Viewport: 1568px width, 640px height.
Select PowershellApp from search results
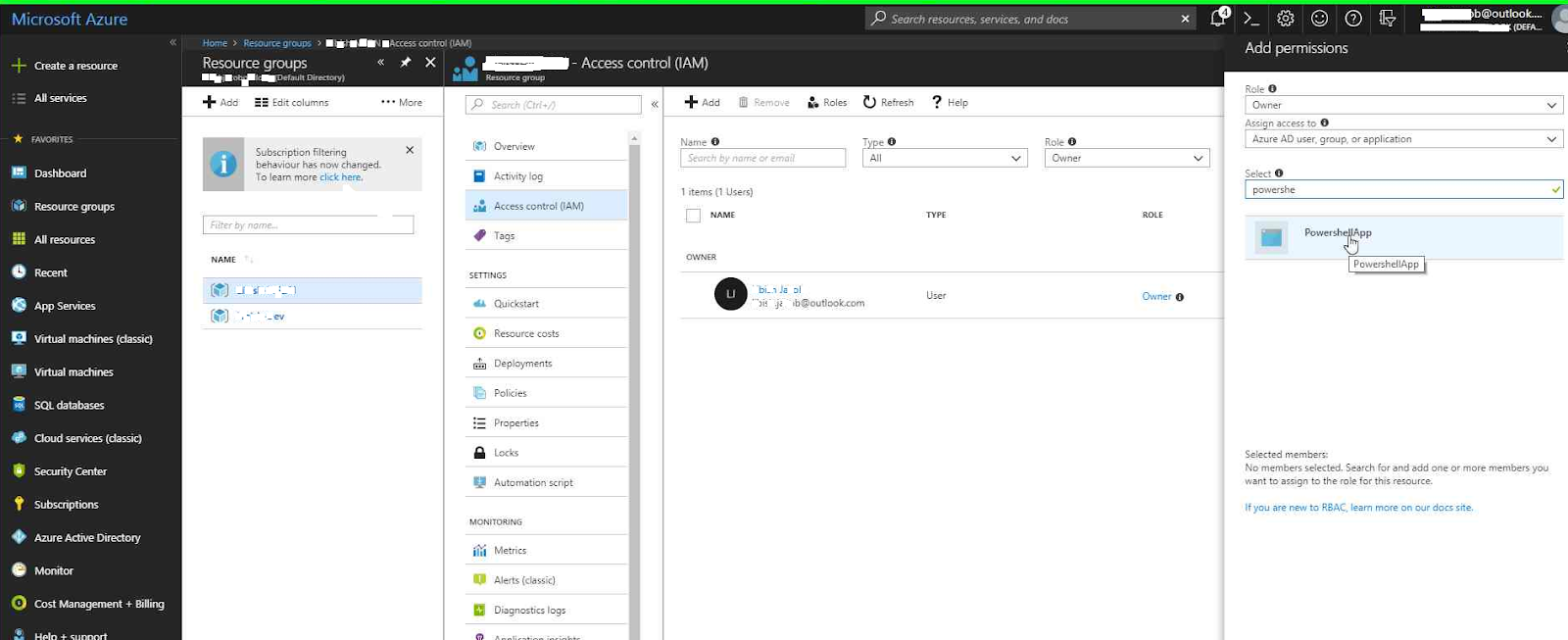1338,233
